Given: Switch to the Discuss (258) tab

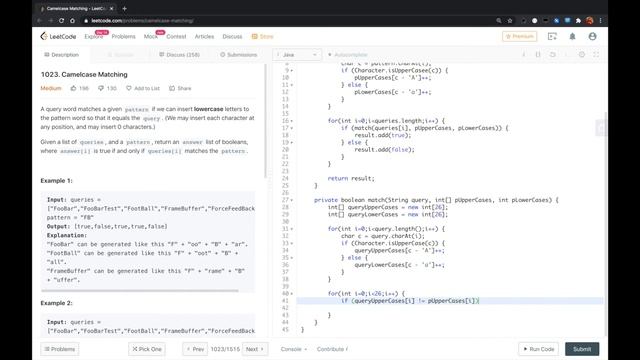Looking at the screenshot, I should click(179, 55).
